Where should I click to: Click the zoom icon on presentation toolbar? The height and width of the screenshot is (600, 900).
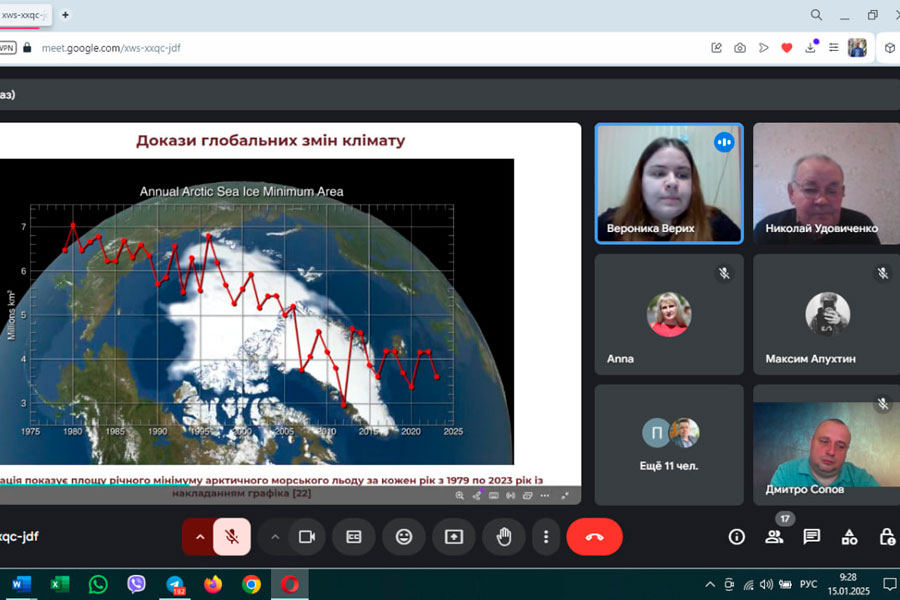click(459, 496)
